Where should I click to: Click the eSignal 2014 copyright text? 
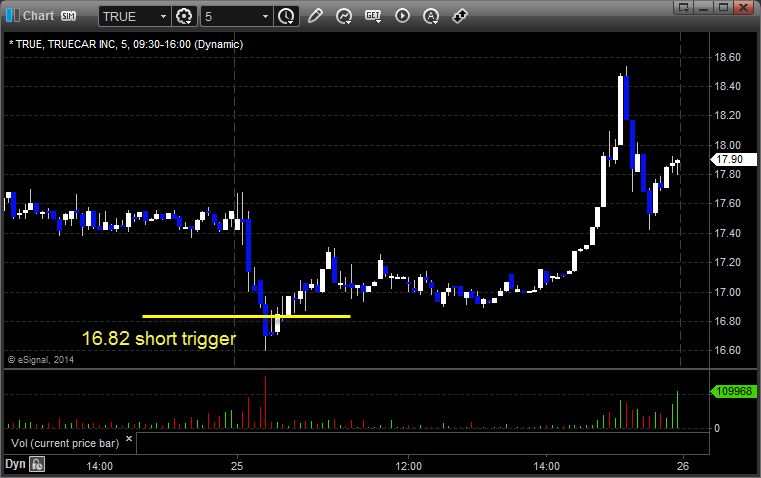41,360
